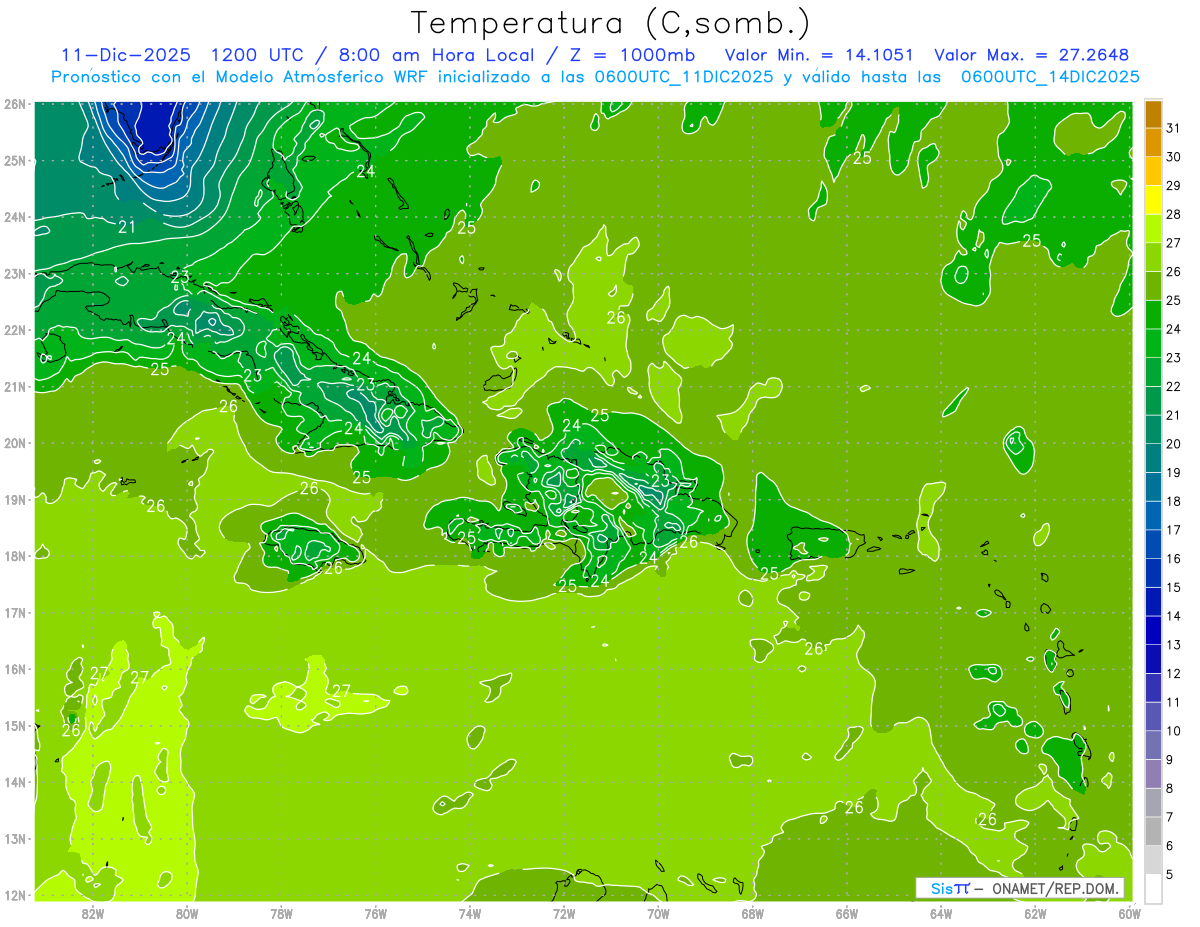Click the color scale value "27"
The width and height of the screenshot is (1200, 927).
point(1173,243)
